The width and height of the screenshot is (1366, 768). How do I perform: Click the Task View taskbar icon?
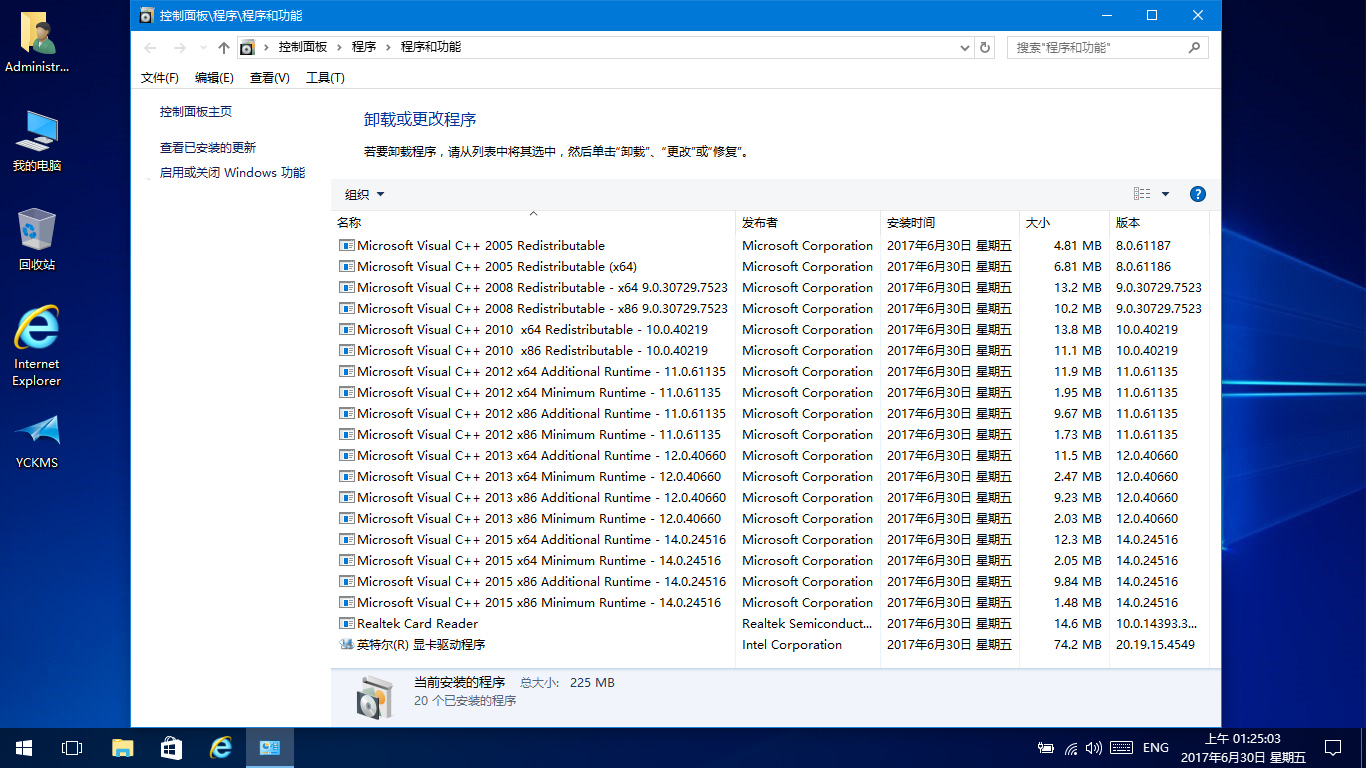pos(72,747)
